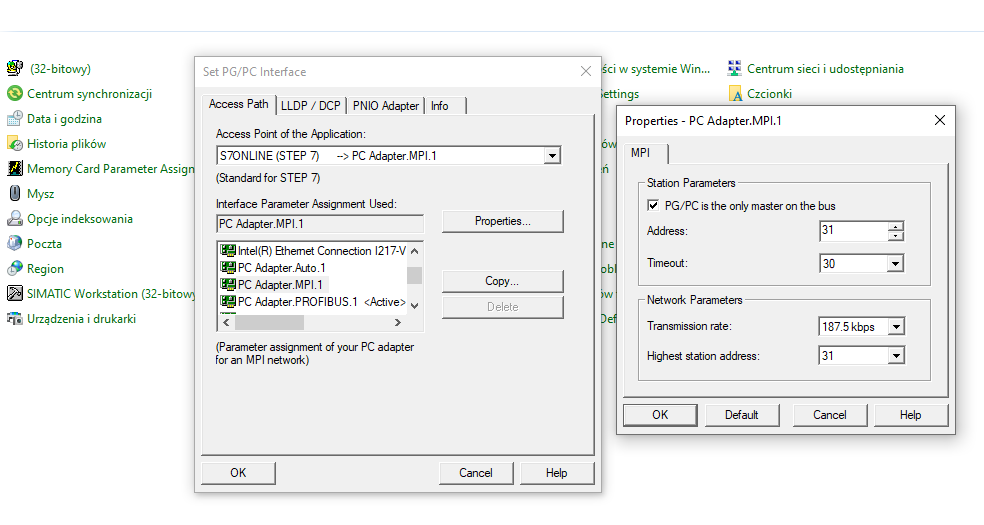
Task: Switch to the Info tab
Action: click(446, 106)
